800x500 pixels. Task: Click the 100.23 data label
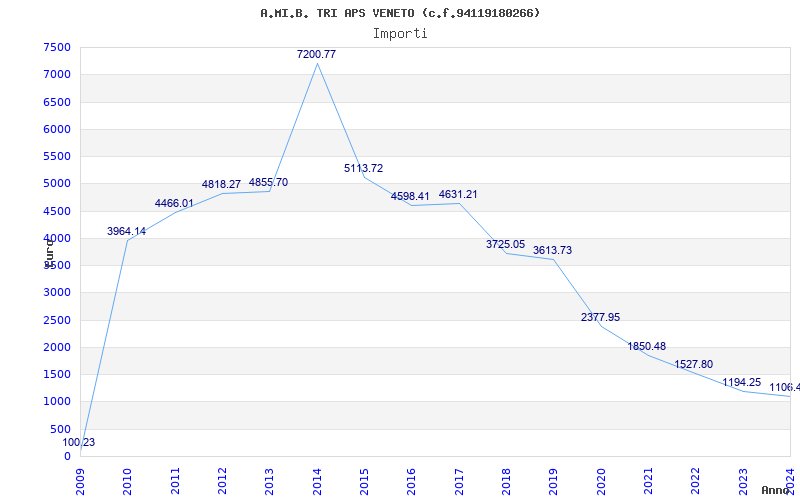[79, 442]
